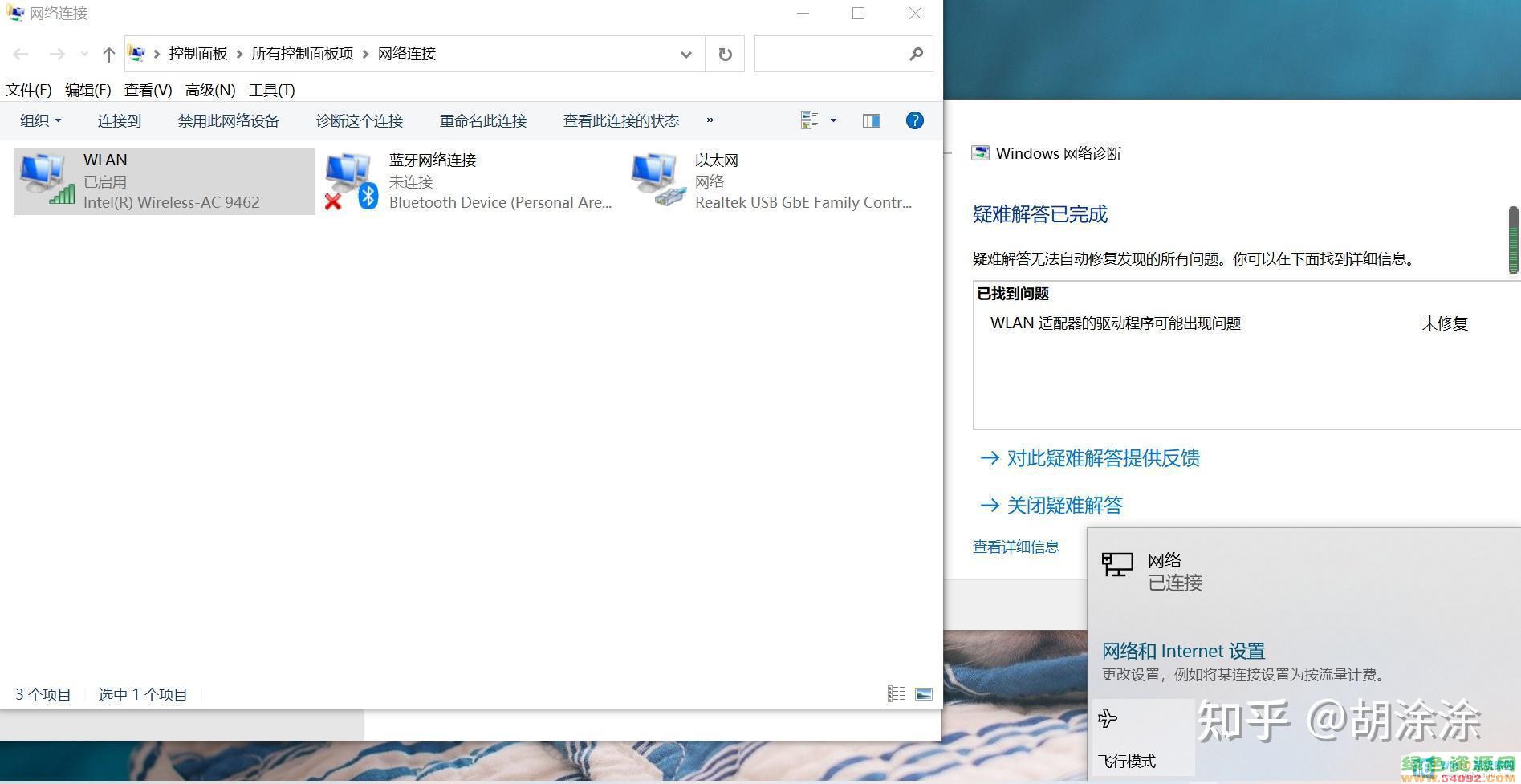1521x784 pixels.
Task: Toggle the preview pane icon
Action: pos(872,120)
